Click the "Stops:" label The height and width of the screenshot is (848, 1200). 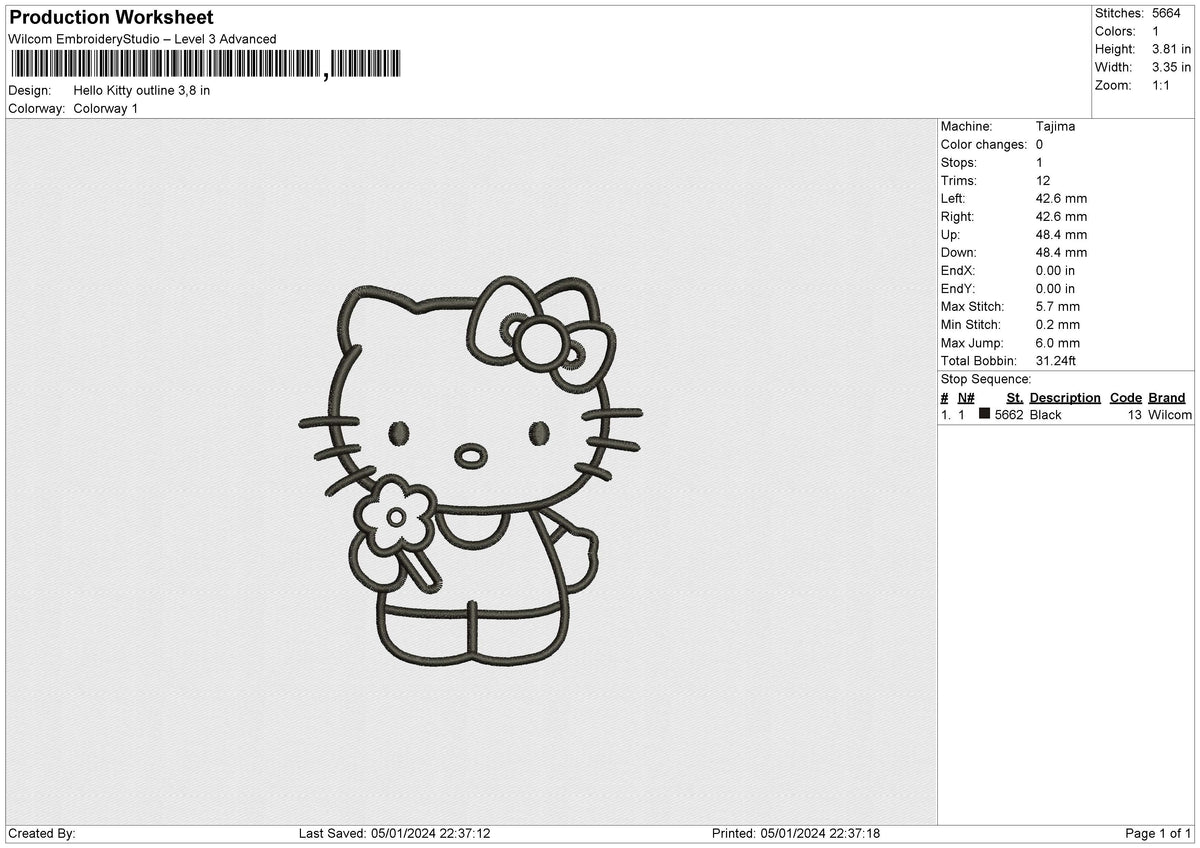point(959,162)
